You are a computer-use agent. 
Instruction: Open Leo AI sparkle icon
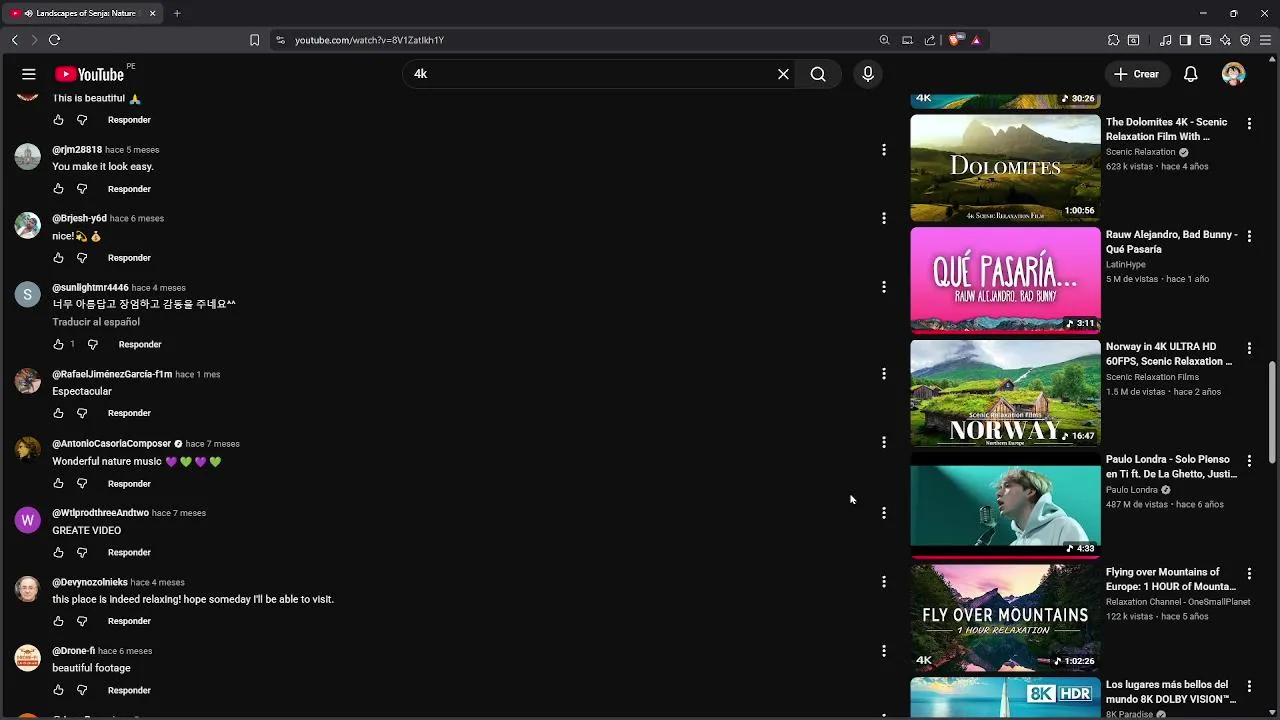point(1225,40)
